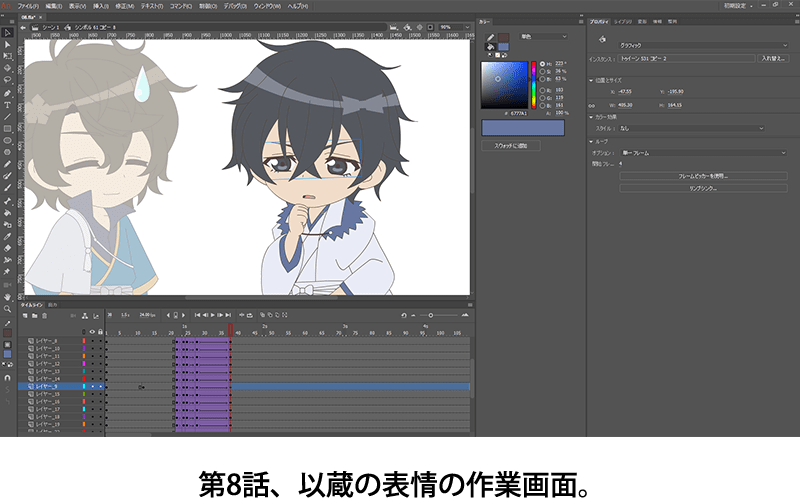This screenshot has width=800, height=498.
Task: Select the Lasso tool
Action: [x=7, y=80]
